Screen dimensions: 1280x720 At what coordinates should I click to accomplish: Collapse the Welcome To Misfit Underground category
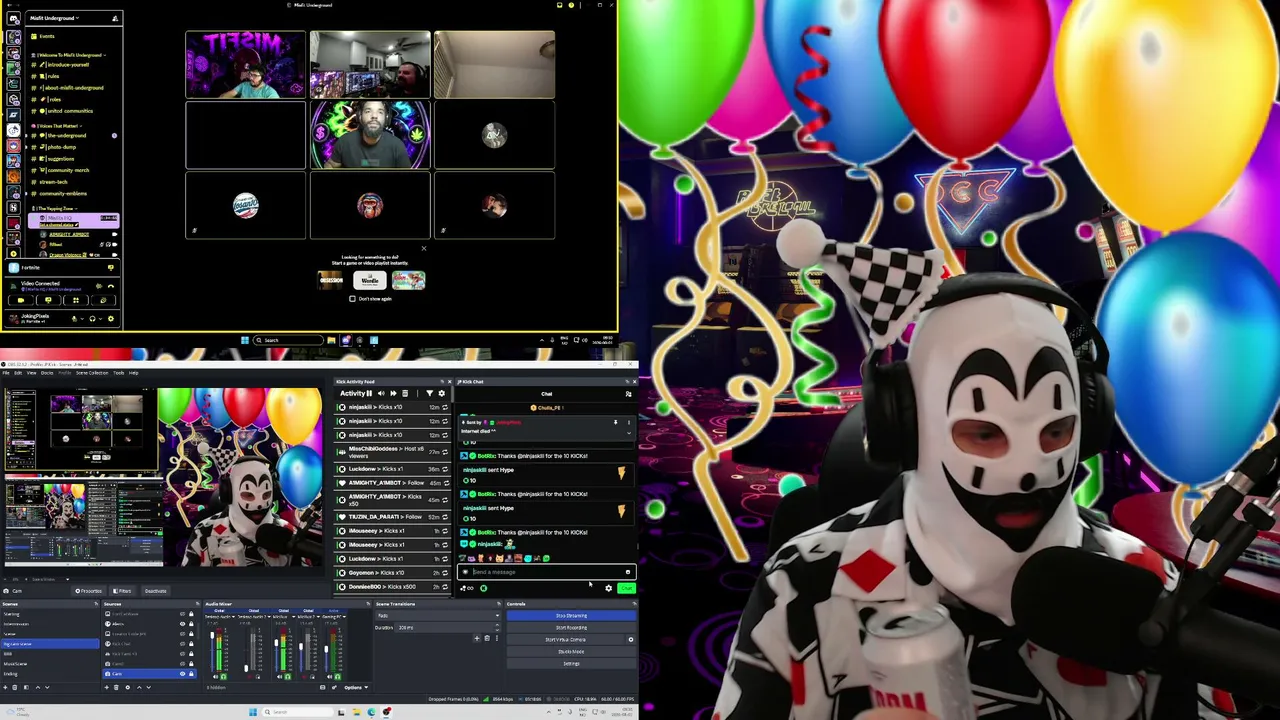pyautogui.click(x=68, y=55)
